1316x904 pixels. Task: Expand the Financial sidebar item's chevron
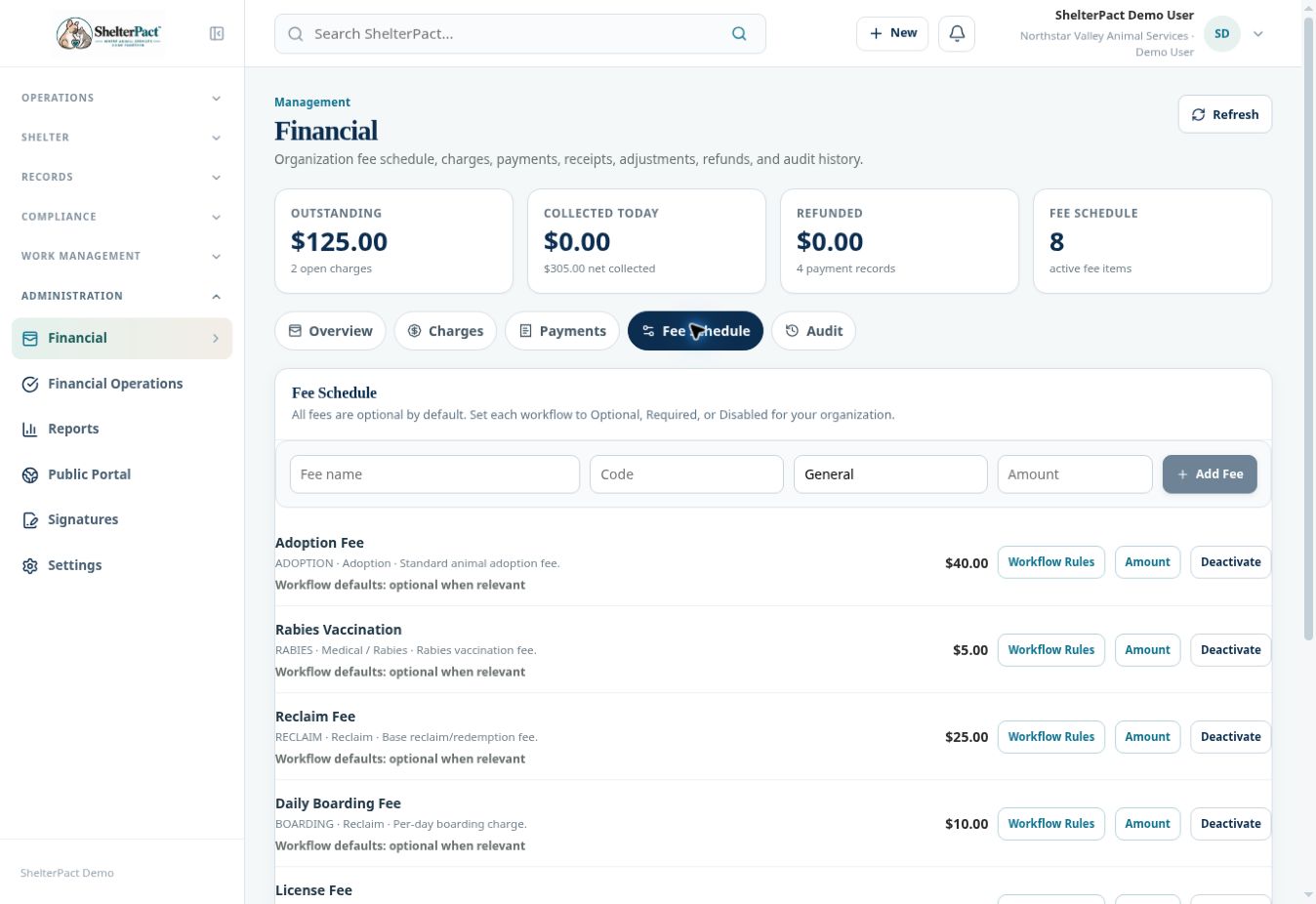216,339
